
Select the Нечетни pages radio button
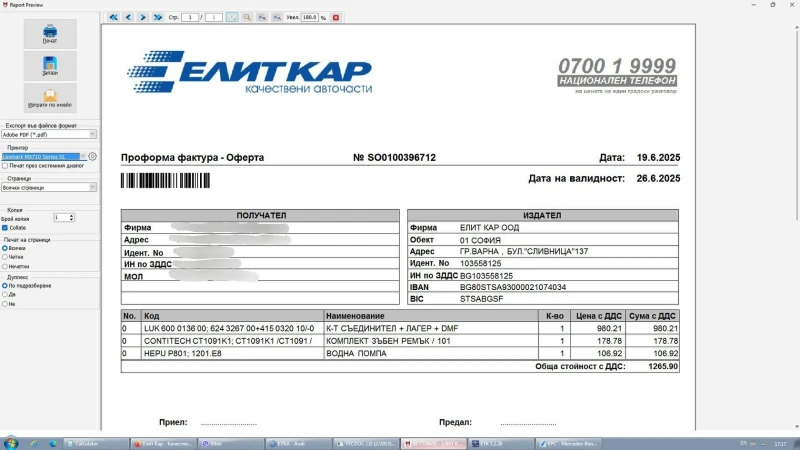click(5, 266)
